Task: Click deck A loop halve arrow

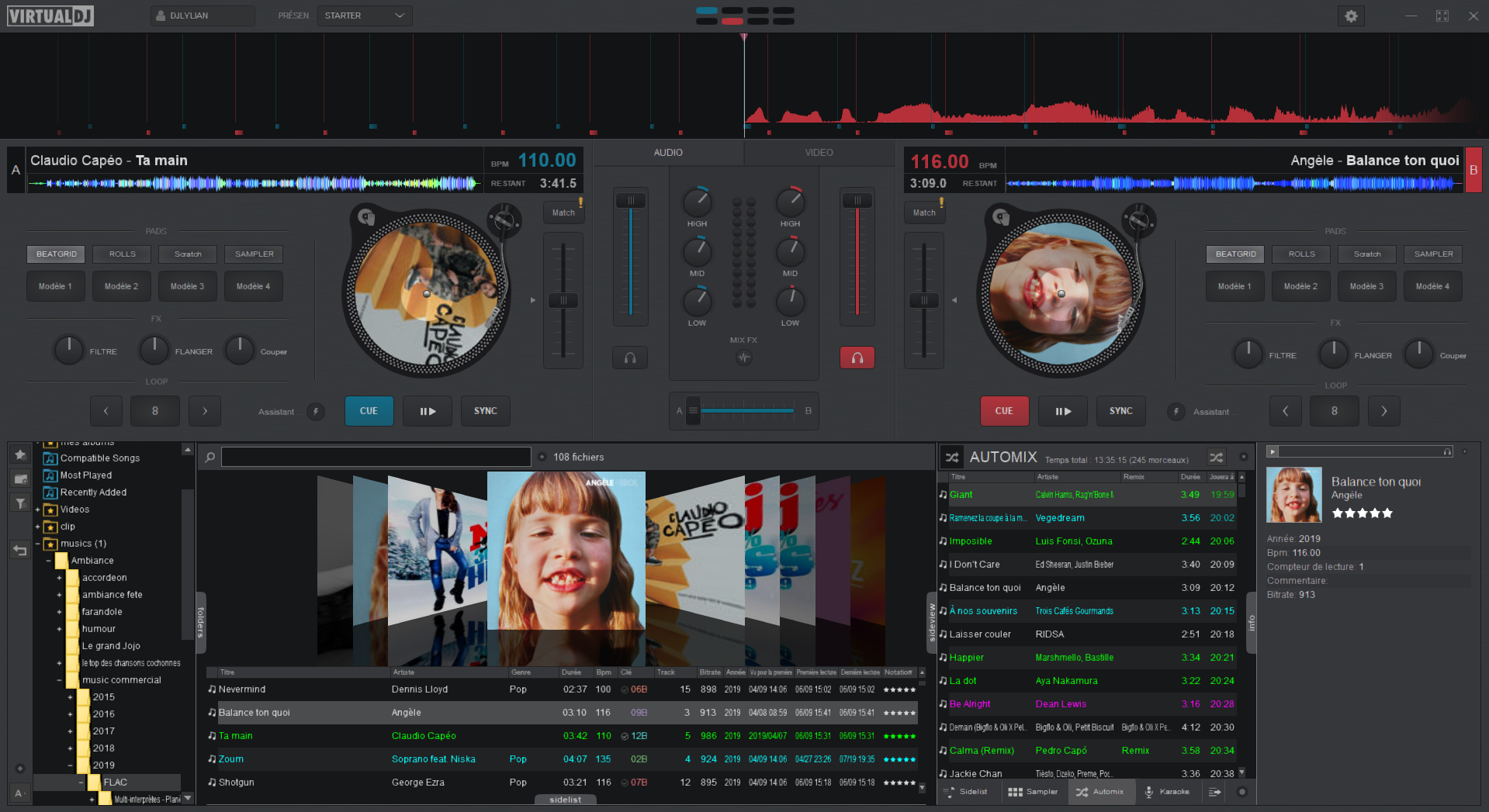Action: point(106,411)
